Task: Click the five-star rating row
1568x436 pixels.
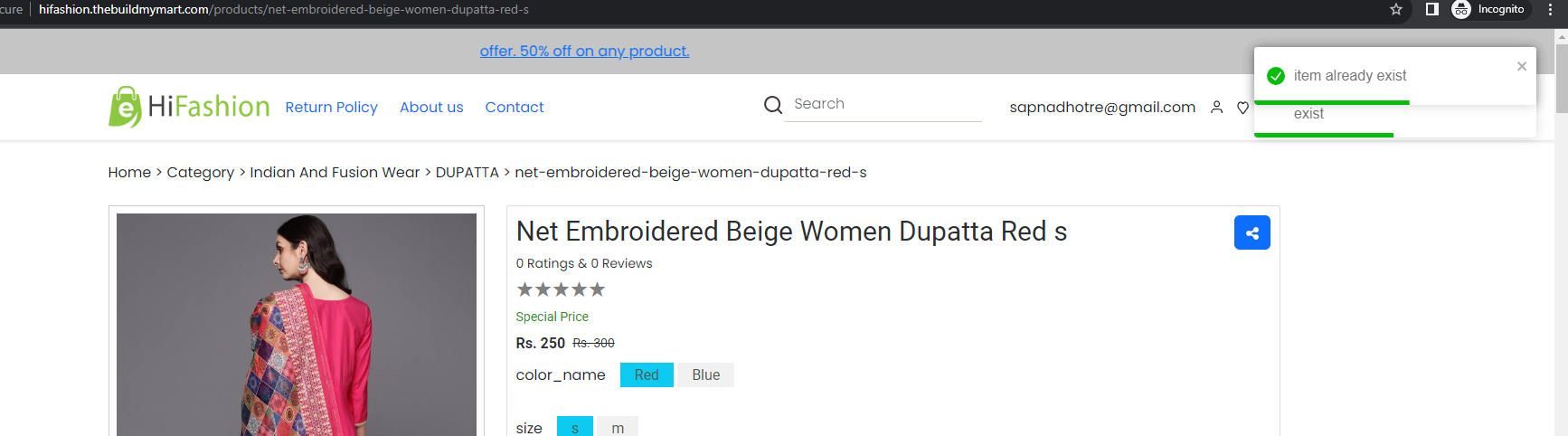Action: tap(561, 289)
